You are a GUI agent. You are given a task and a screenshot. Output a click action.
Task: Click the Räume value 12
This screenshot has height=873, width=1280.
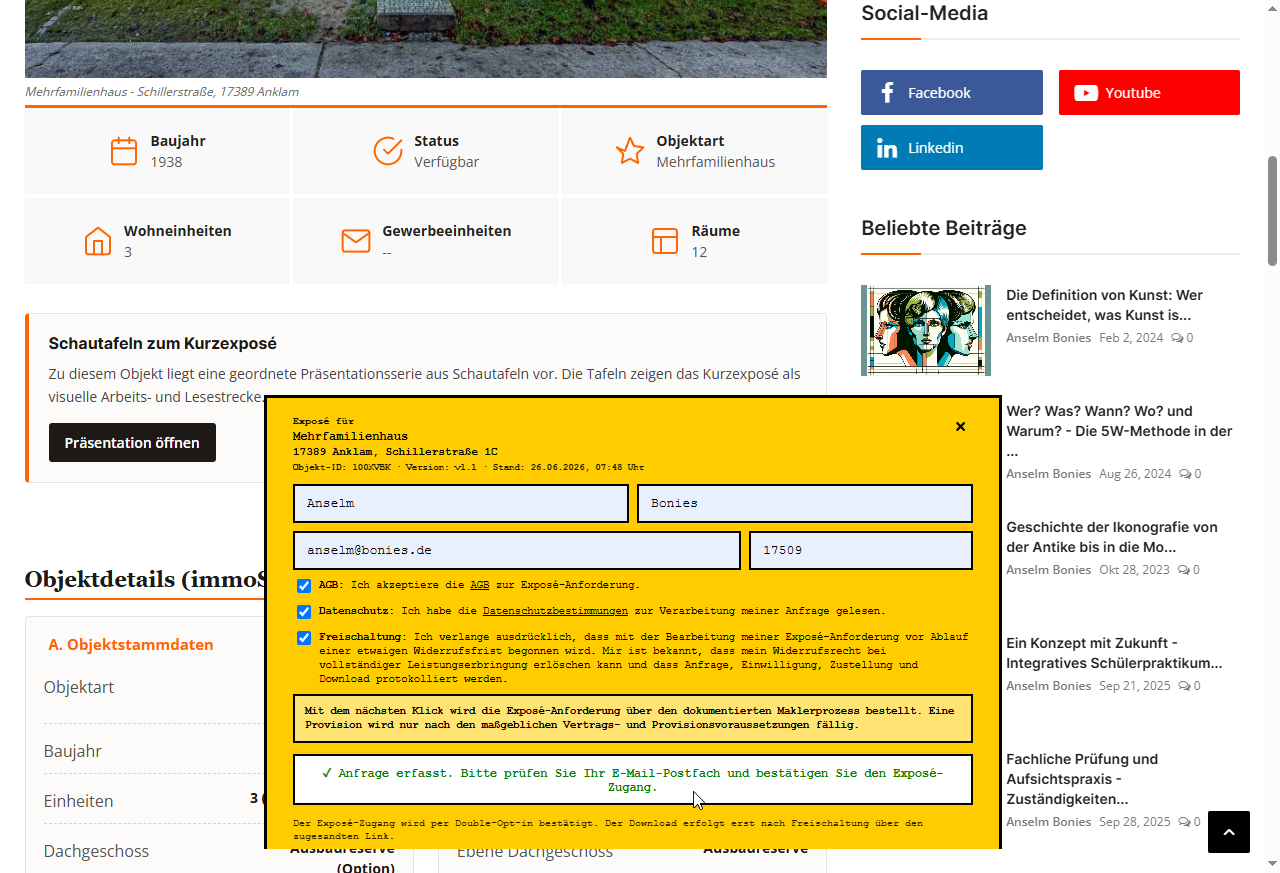click(699, 252)
